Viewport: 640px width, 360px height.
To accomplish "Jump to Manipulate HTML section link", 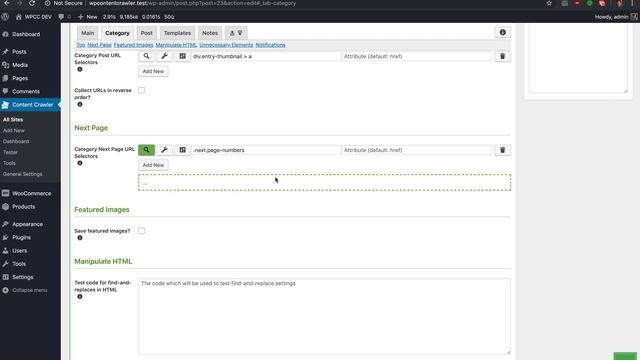I will (x=176, y=45).
